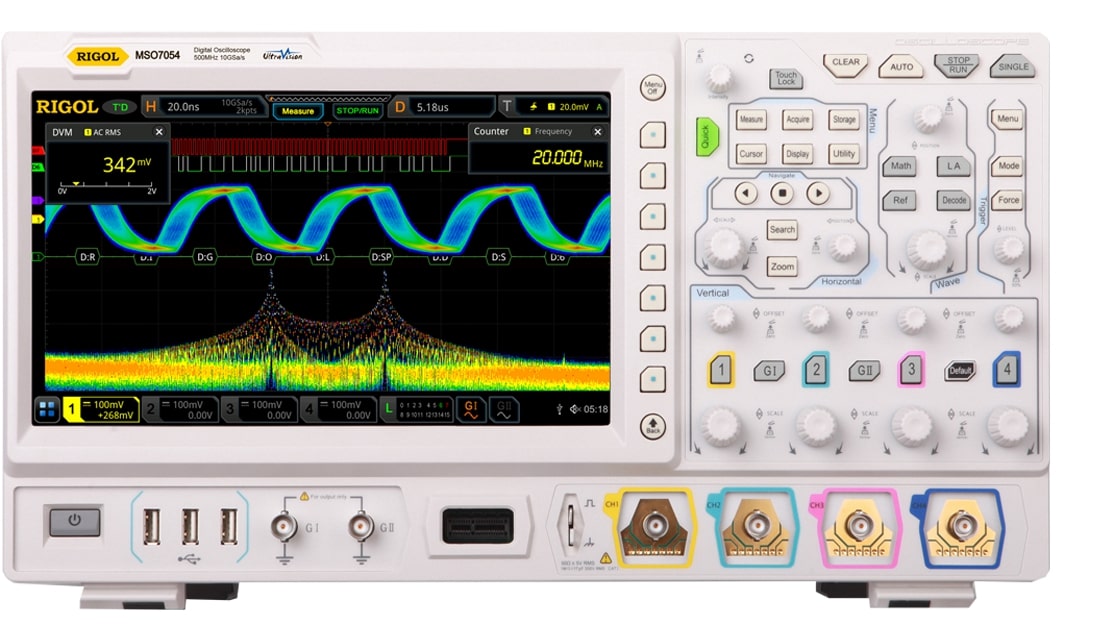Close the DVM panel
The image size is (1100, 642).
pyautogui.click(x=159, y=132)
